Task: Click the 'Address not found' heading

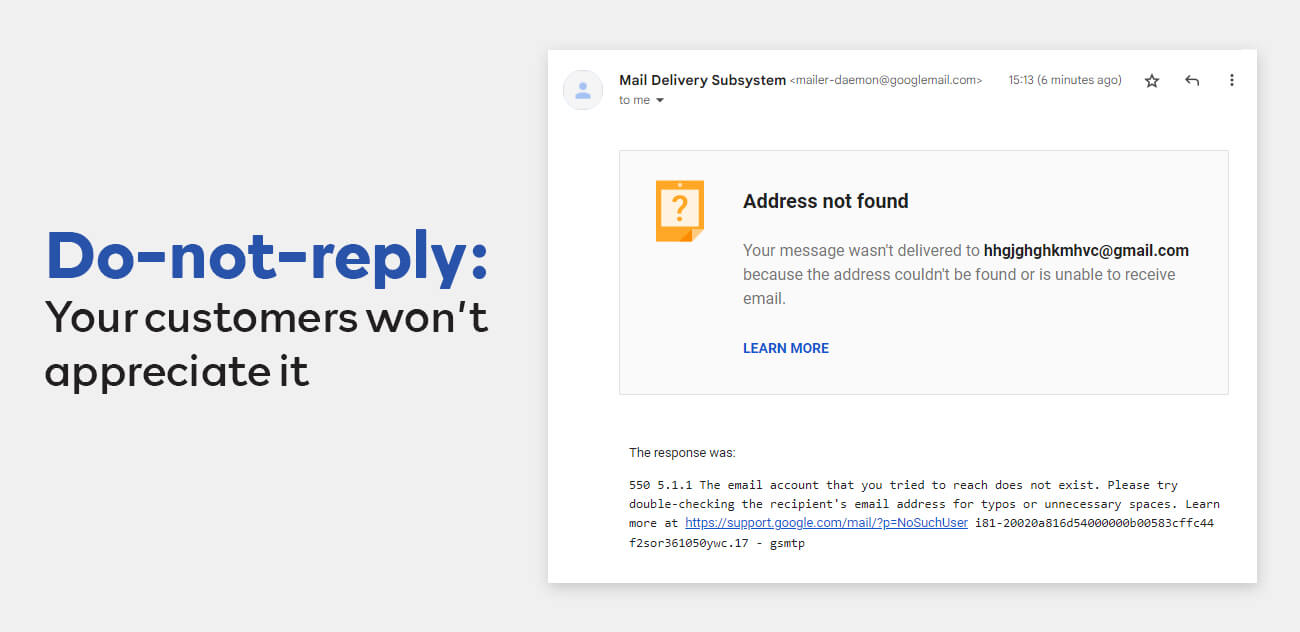Action: click(x=826, y=201)
